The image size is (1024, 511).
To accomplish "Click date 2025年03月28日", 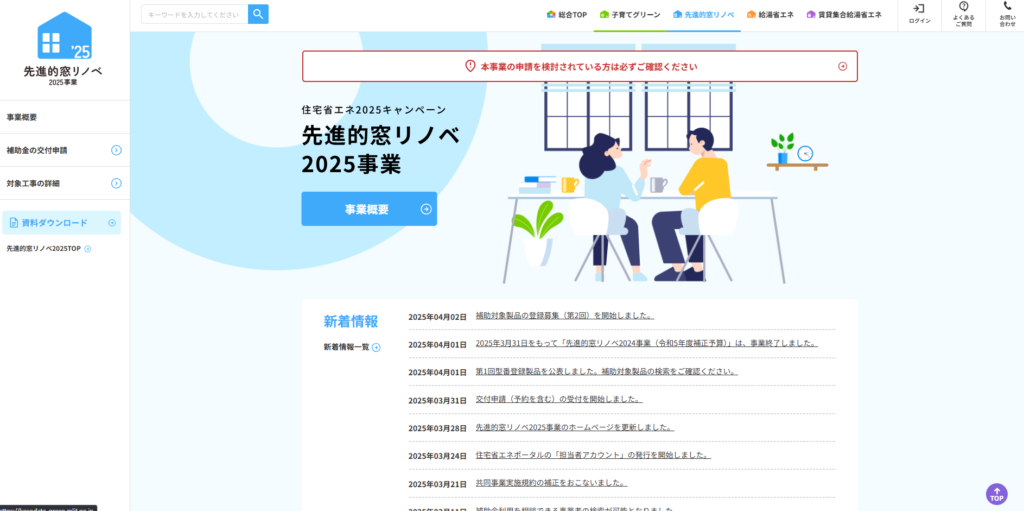I will tap(438, 429).
